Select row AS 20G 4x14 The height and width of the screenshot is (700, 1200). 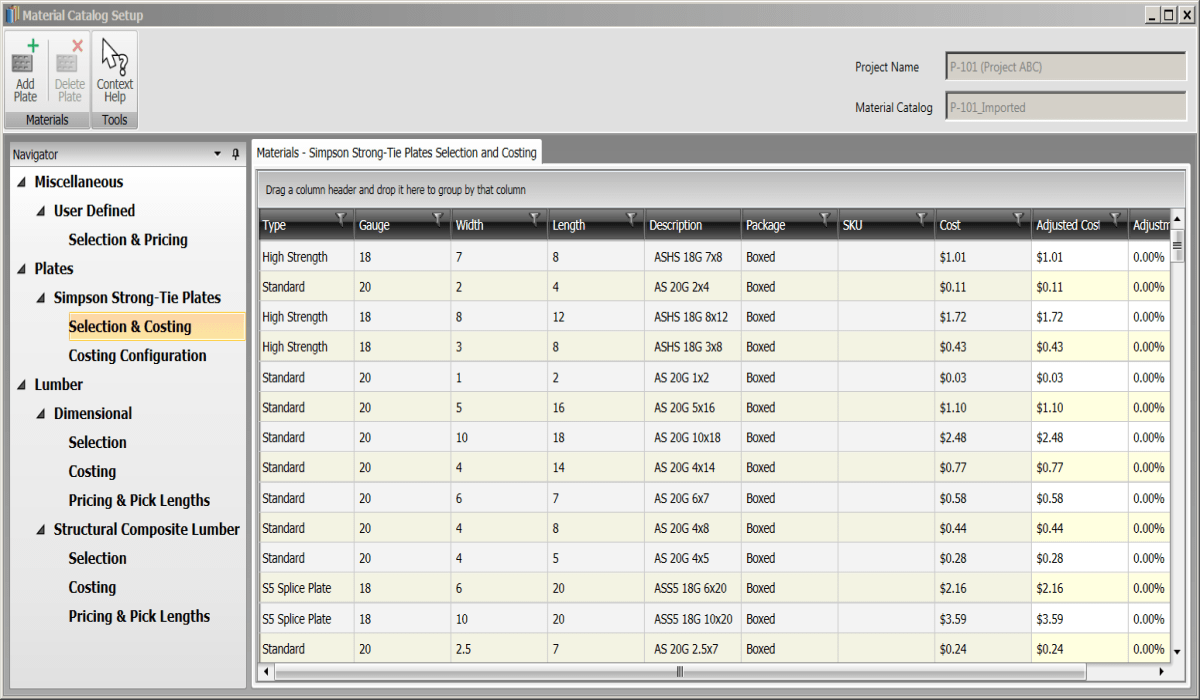click(713, 468)
